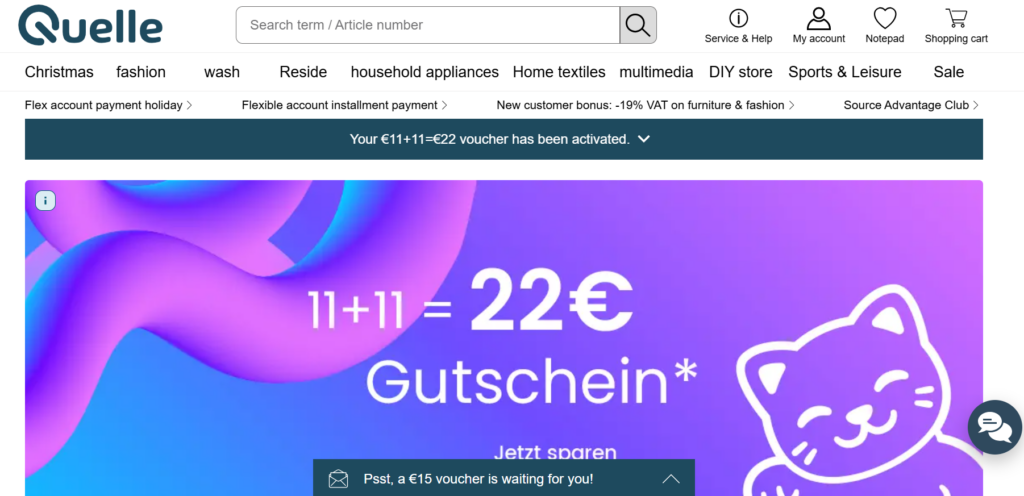The height and width of the screenshot is (496, 1024).
Task: Open the Shopping cart icon
Action: (956, 18)
